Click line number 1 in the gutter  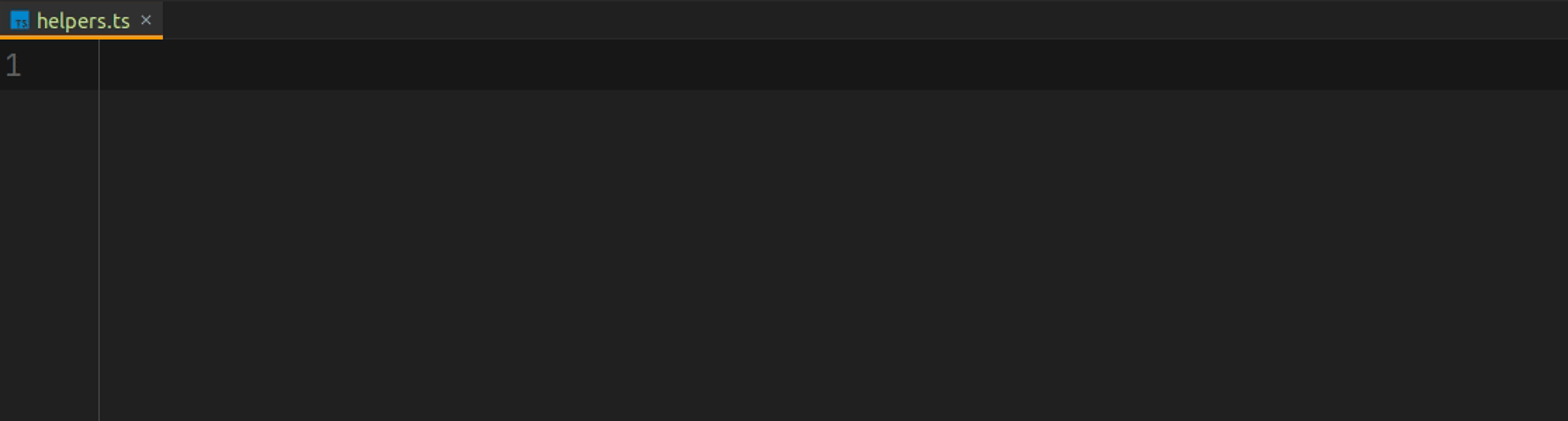pyautogui.click(x=13, y=65)
